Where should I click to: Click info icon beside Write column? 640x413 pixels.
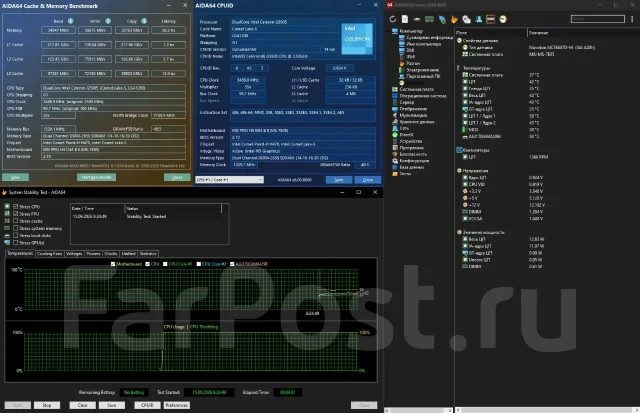coord(108,21)
